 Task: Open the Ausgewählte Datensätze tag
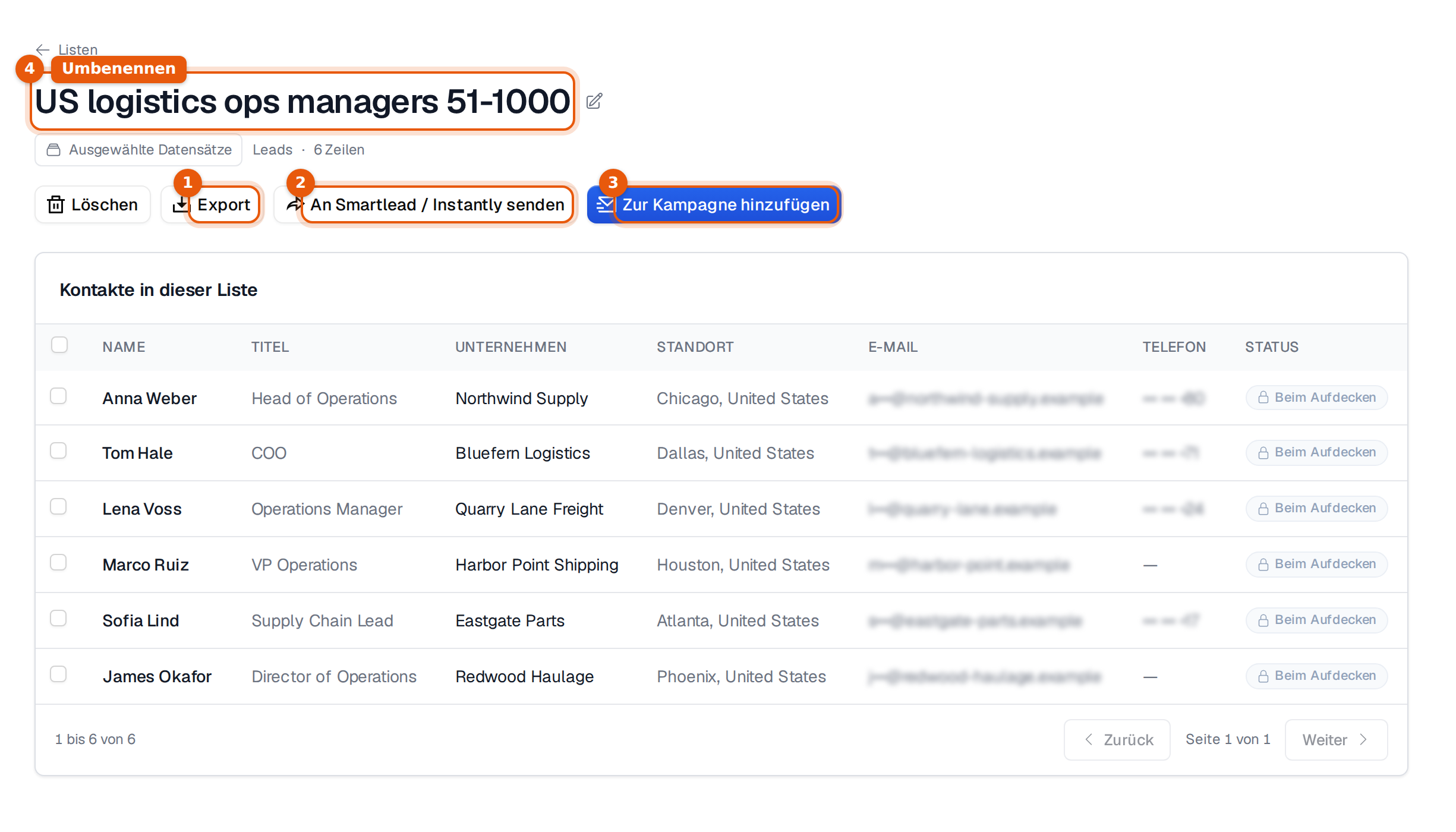point(138,150)
